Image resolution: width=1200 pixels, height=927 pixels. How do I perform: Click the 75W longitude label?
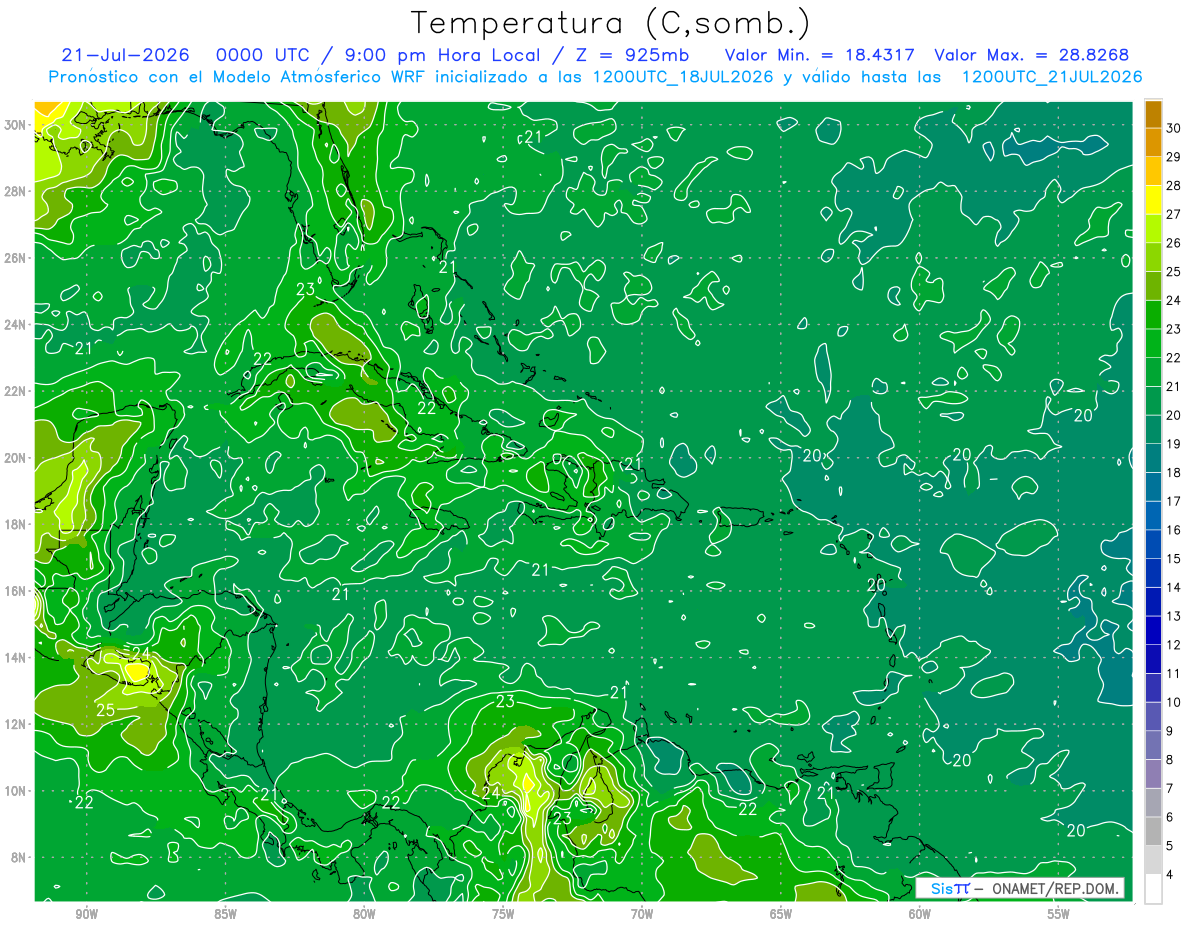coord(503,914)
